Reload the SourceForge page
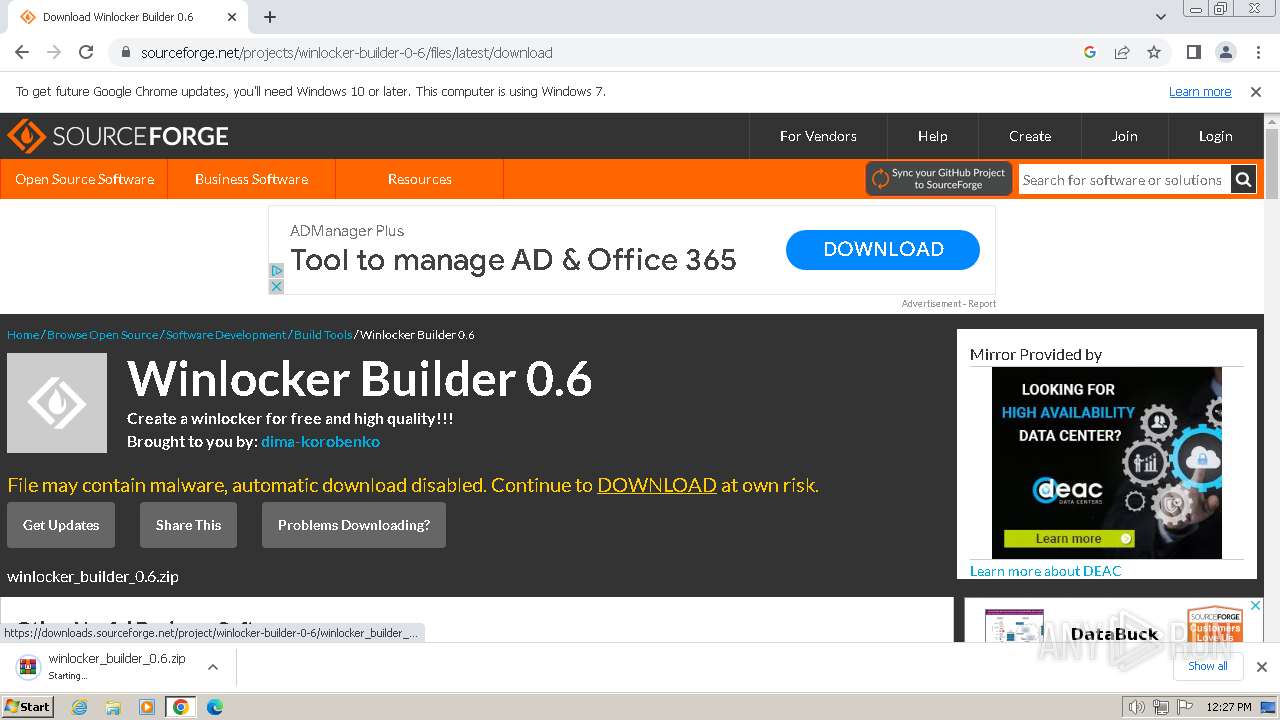 pos(86,52)
